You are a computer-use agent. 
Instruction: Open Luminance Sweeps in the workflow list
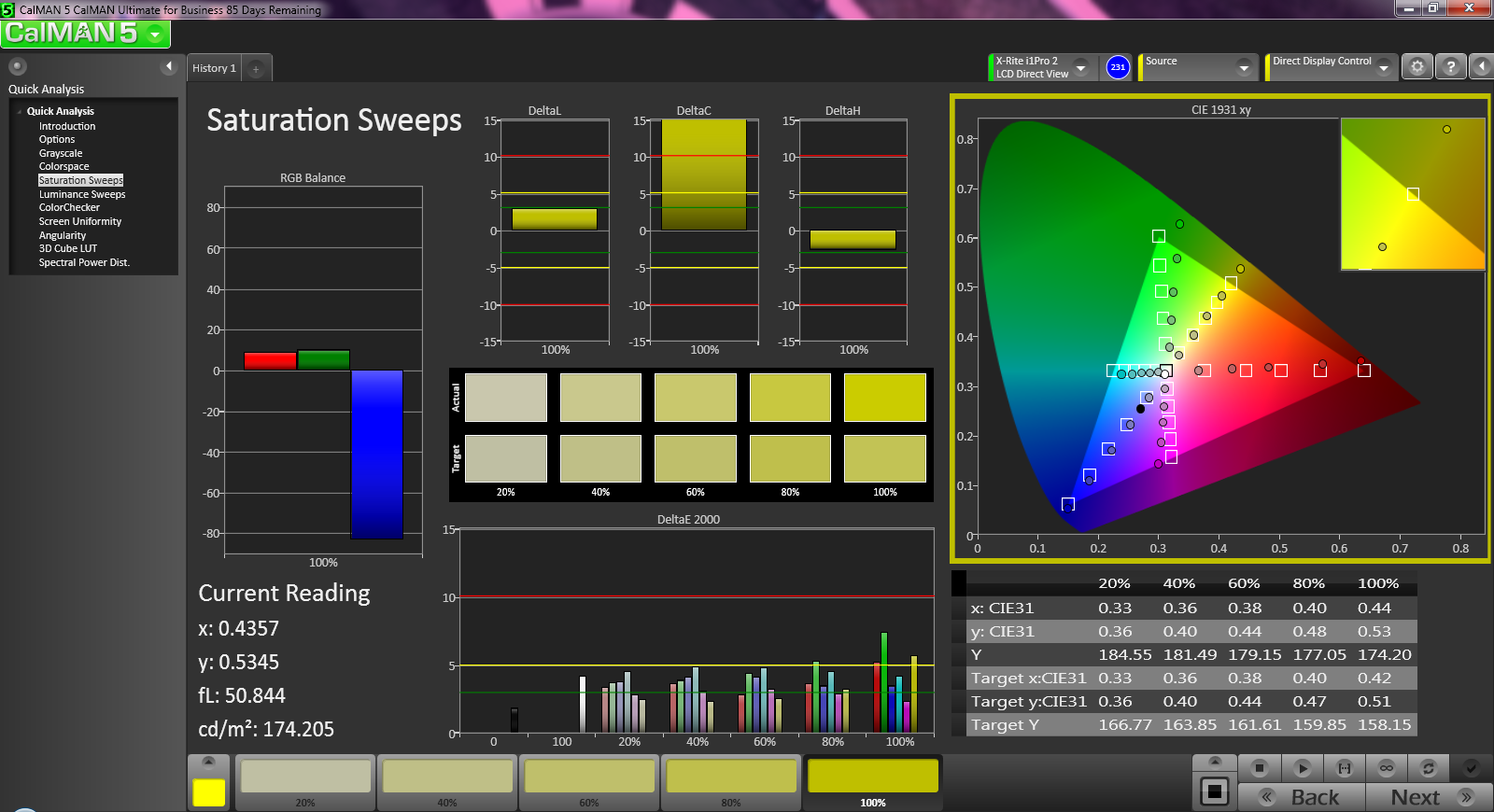click(82, 194)
